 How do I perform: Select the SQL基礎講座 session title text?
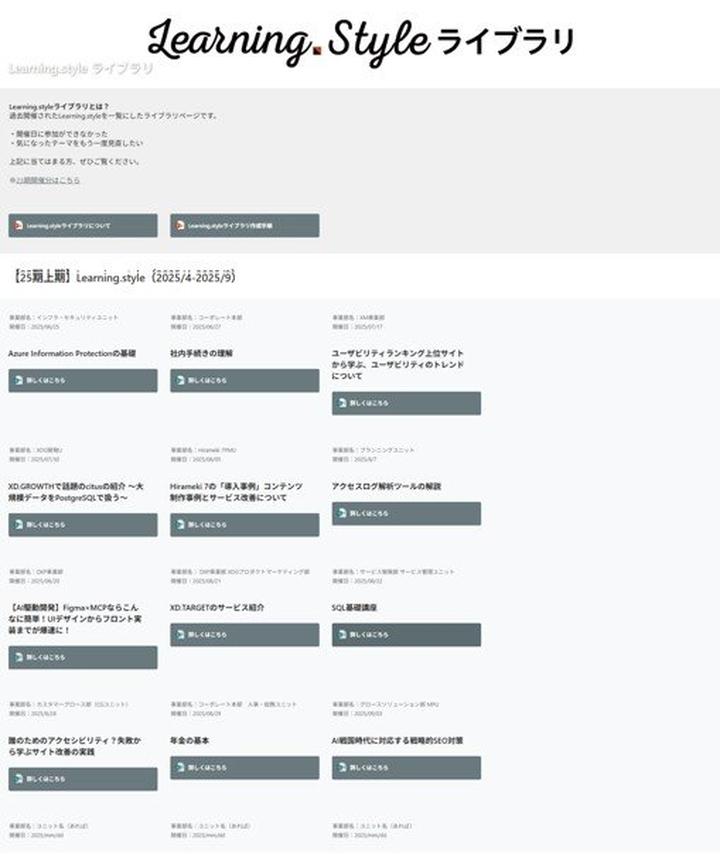point(354,607)
